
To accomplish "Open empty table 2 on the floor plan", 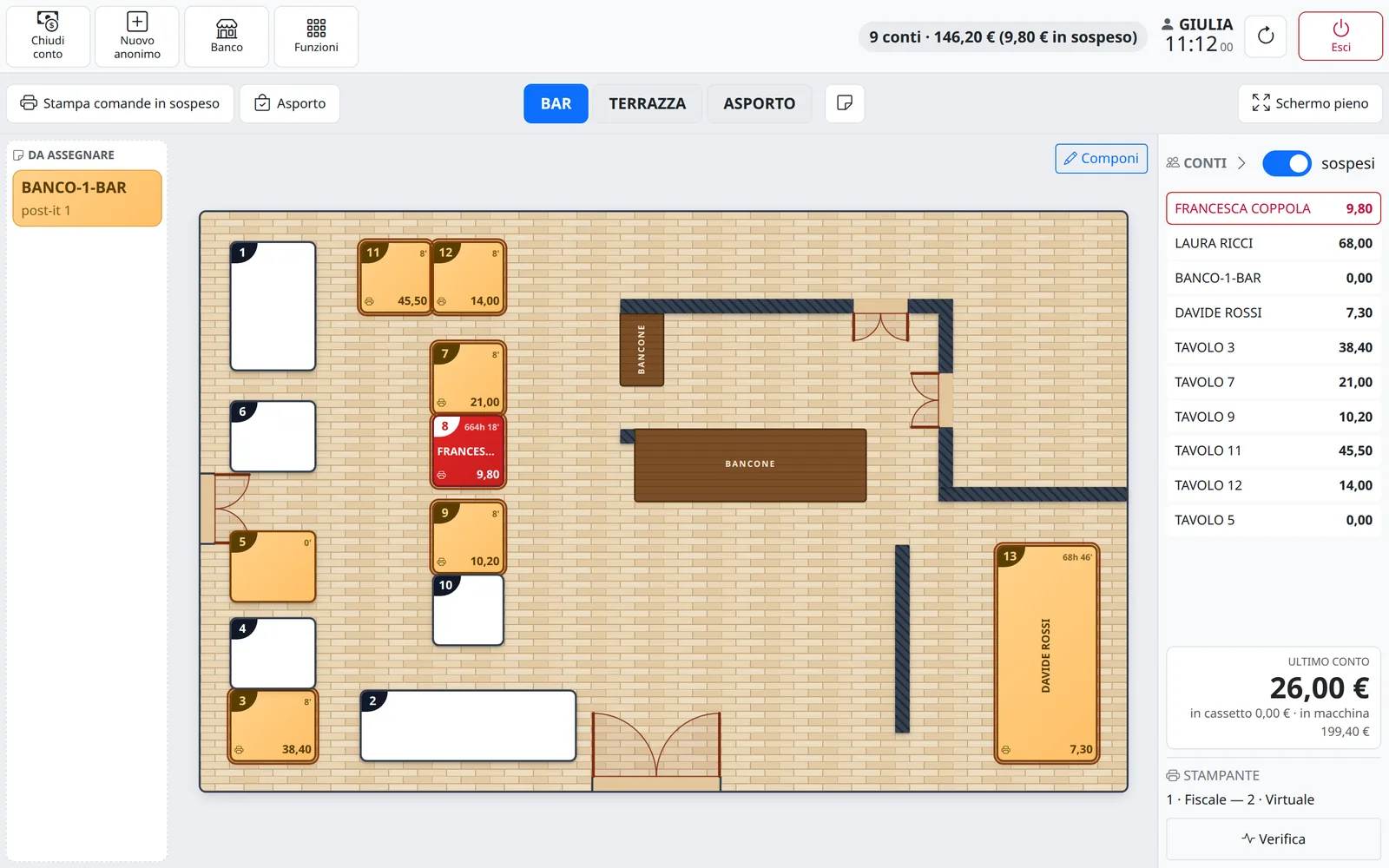I will tap(468, 726).
